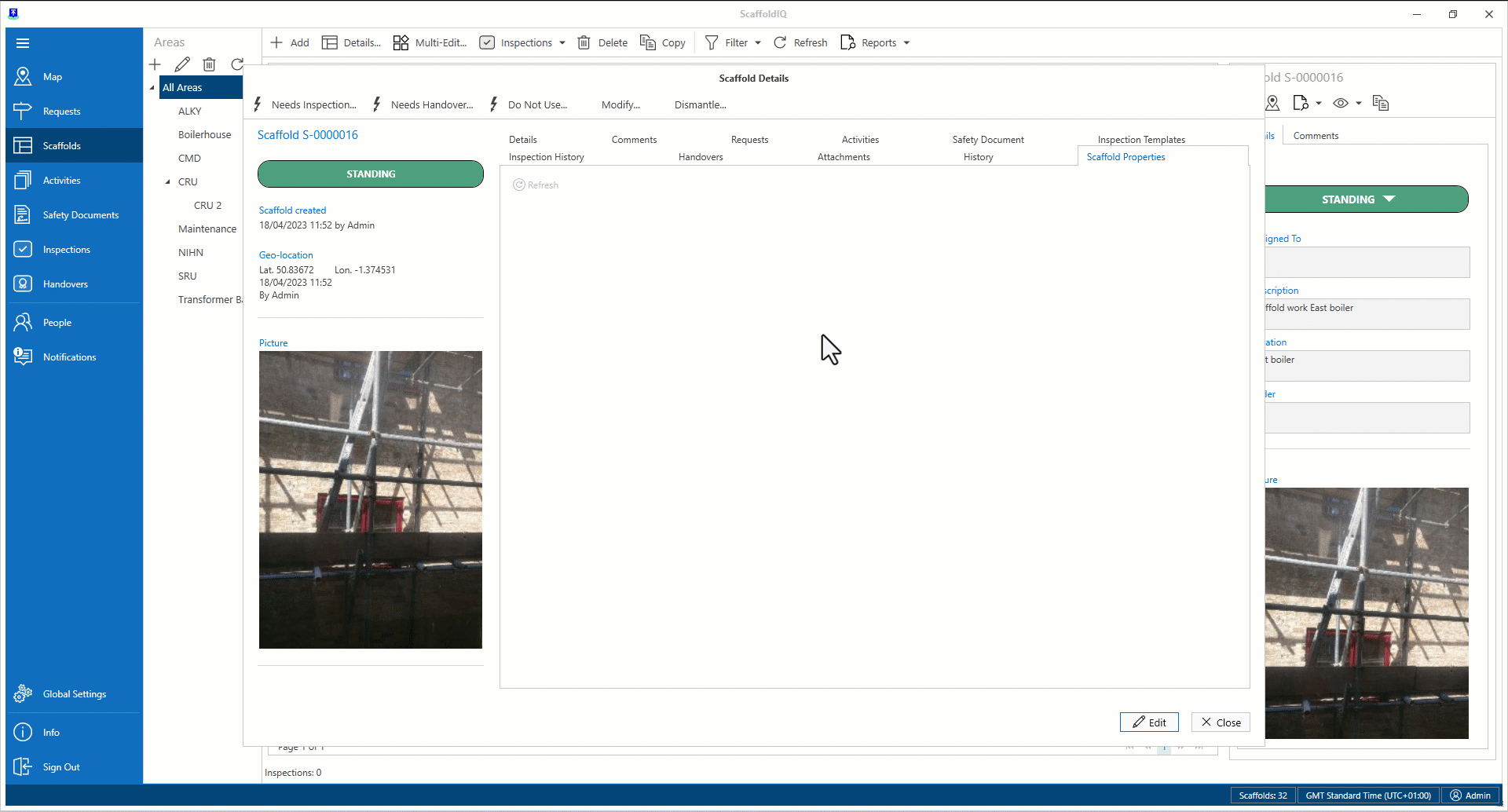Click the scaffold picture thumbnail
This screenshot has height=812, width=1508.
coord(371,499)
